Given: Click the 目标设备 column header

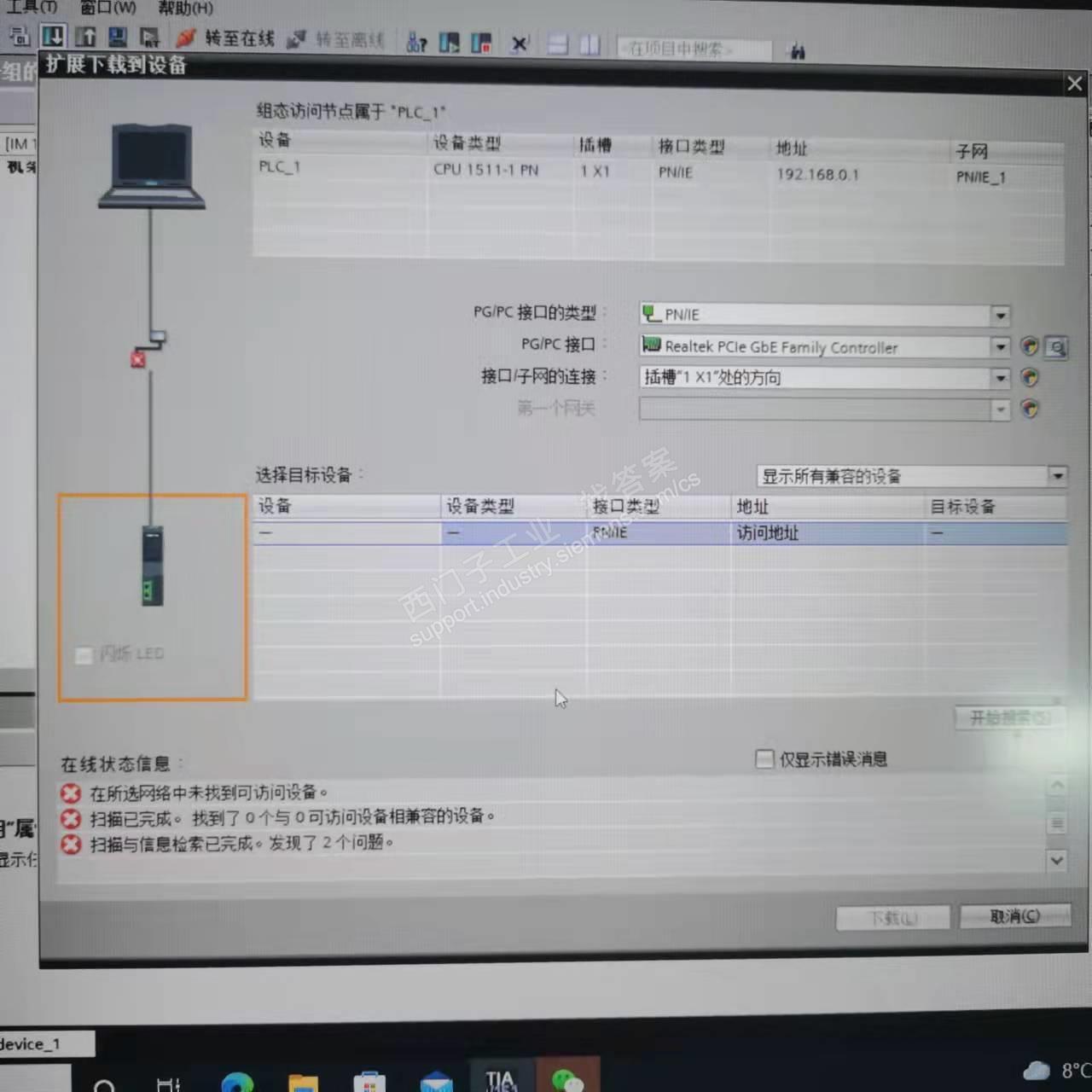Looking at the screenshot, I should 963,507.
